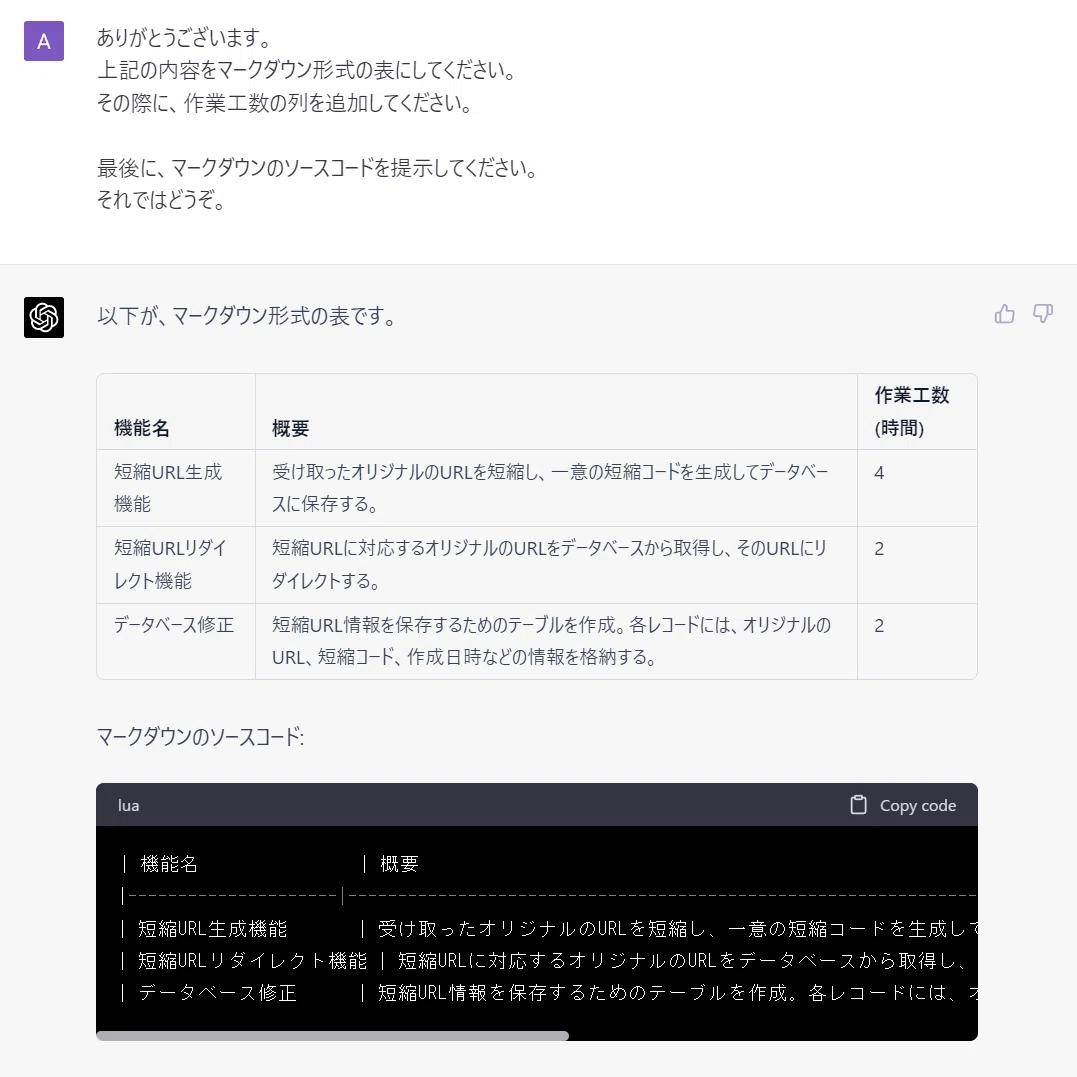Click the reply text '以下が、マークダウン形式の表です。'
Screen dimensions: 1077x1077
pyautogui.click(x=246, y=316)
